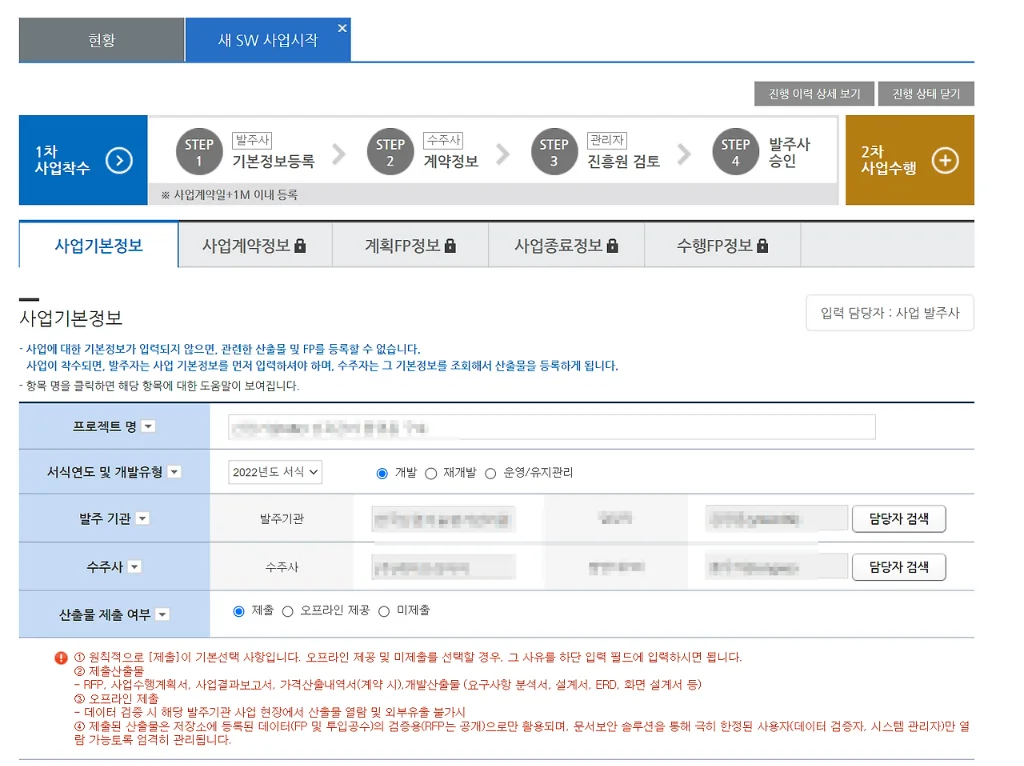Viewport: 1024px width, 766px height.
Task: Click the plus icon on 2차 사업수행
Action: 945,160
